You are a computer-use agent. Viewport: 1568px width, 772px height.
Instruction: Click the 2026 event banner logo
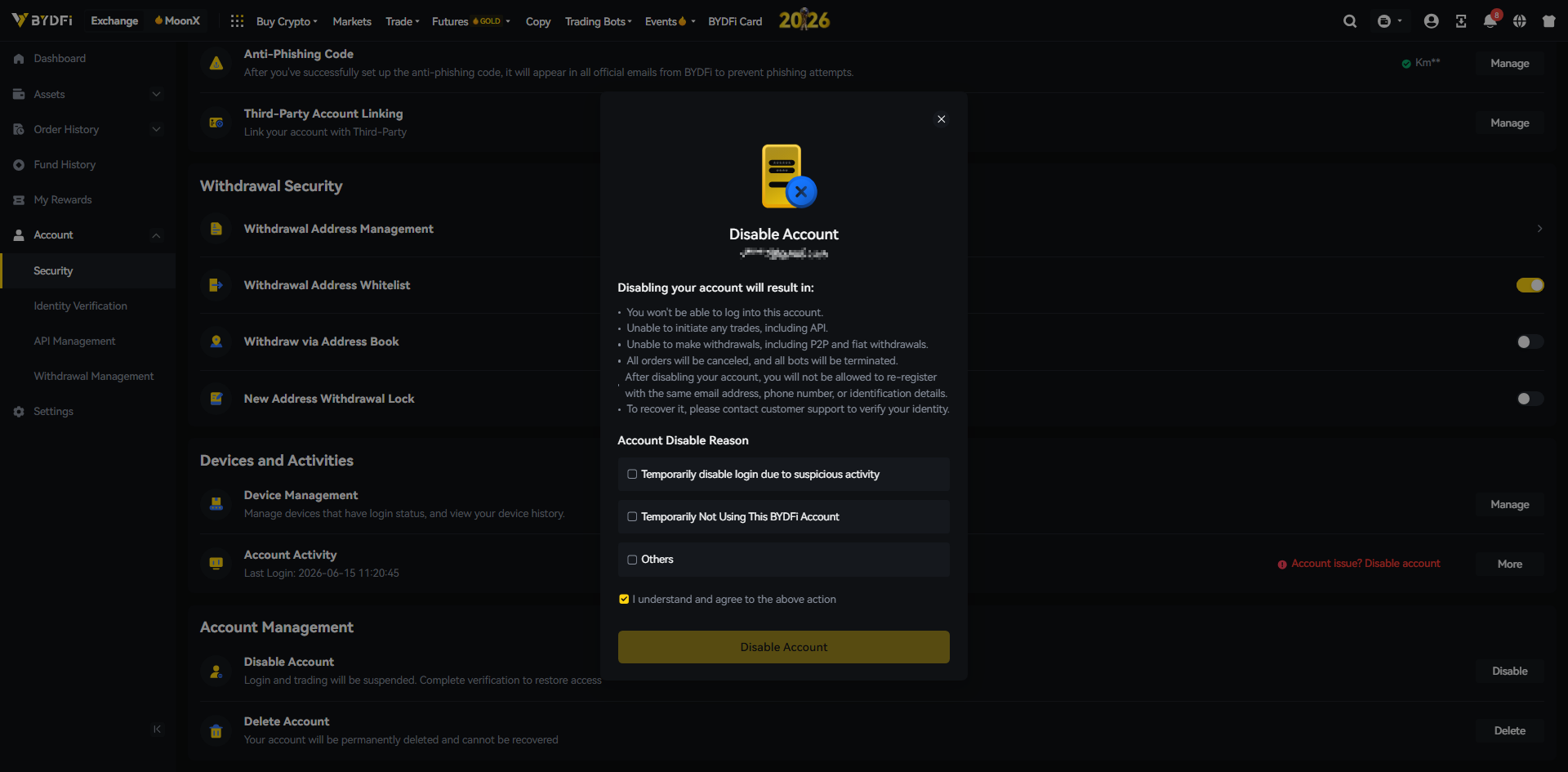[804, 20]
